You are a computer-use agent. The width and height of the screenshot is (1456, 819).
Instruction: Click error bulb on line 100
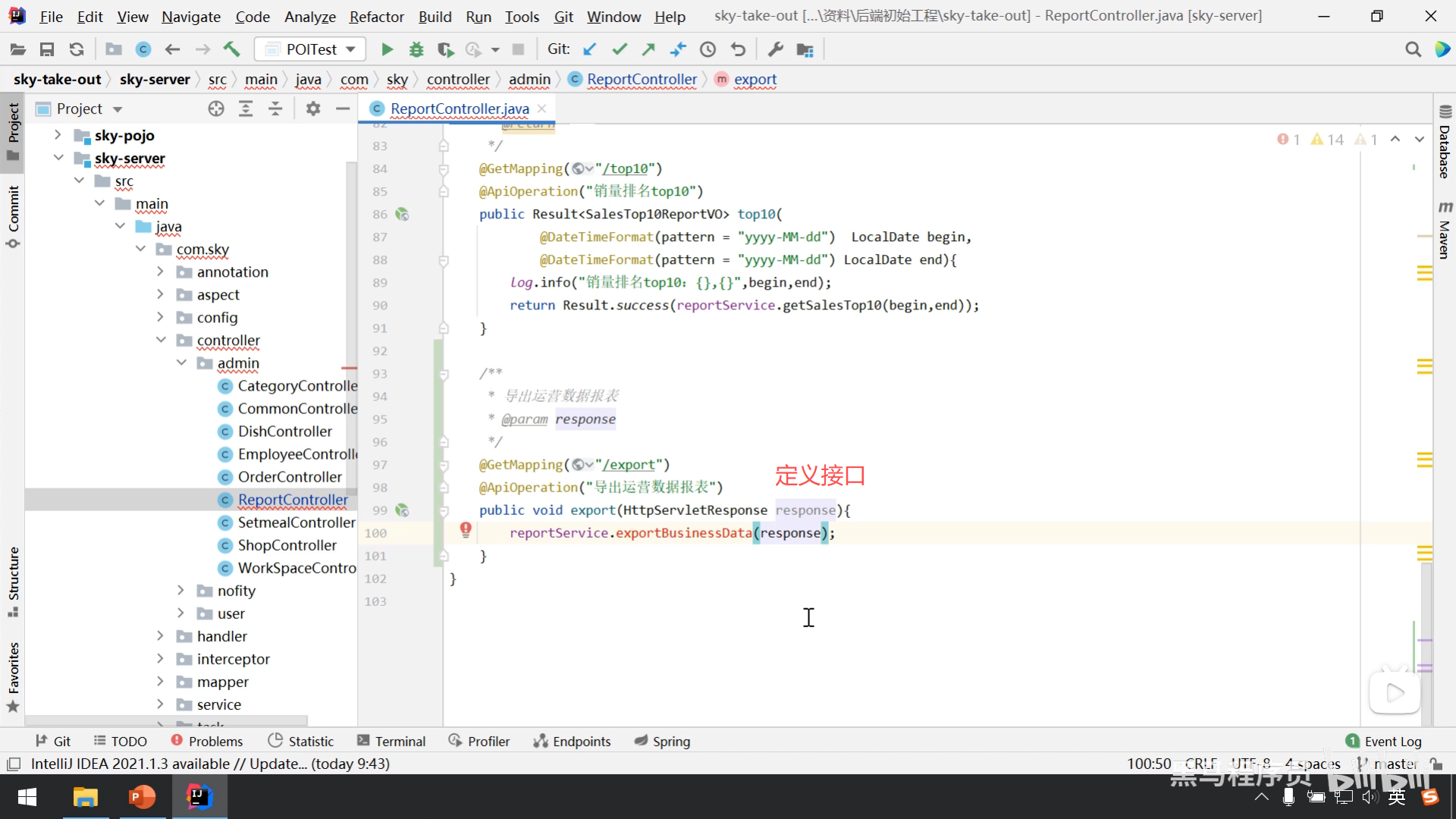tap(466, 529)
